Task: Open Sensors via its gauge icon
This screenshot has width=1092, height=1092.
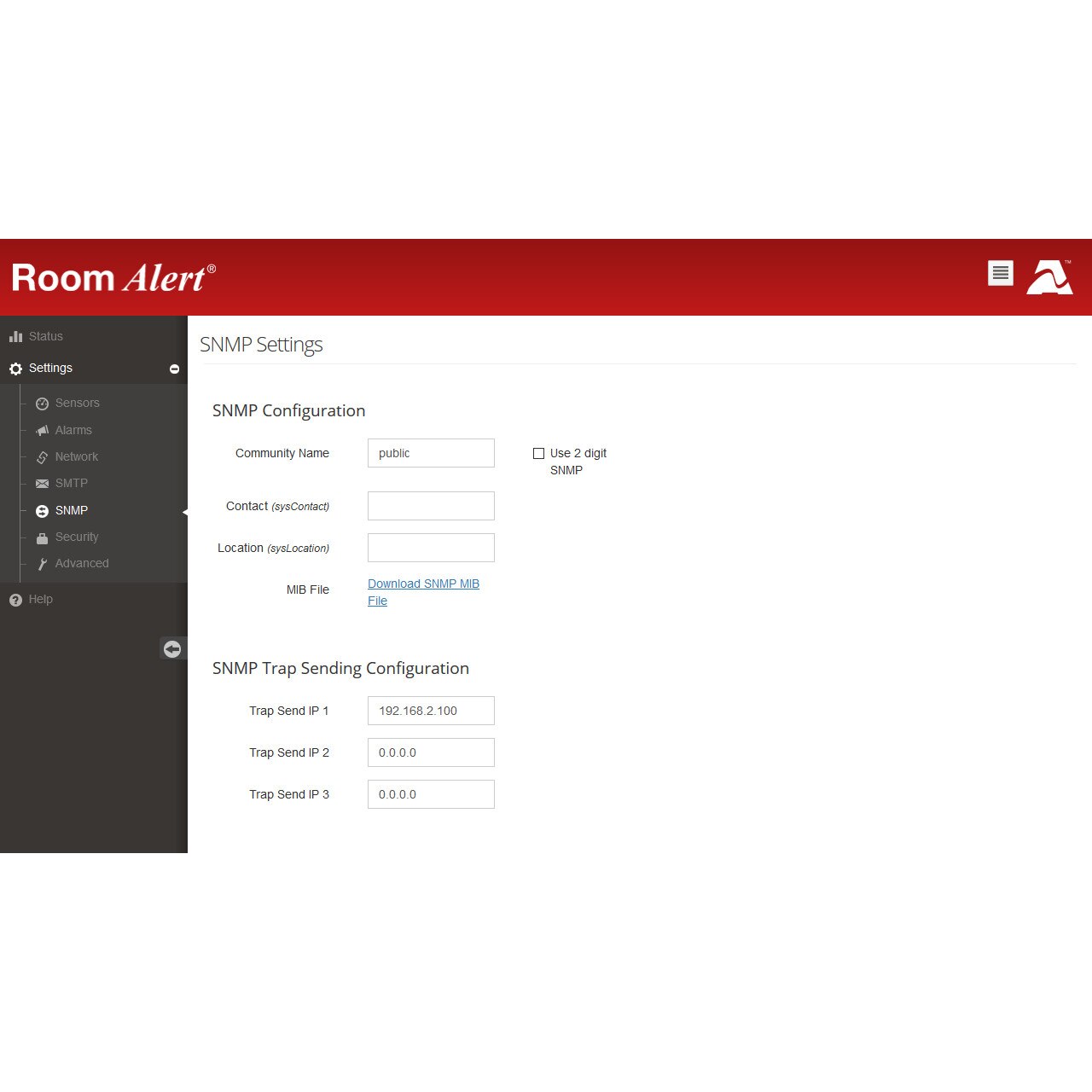Action: coord(43,404)
